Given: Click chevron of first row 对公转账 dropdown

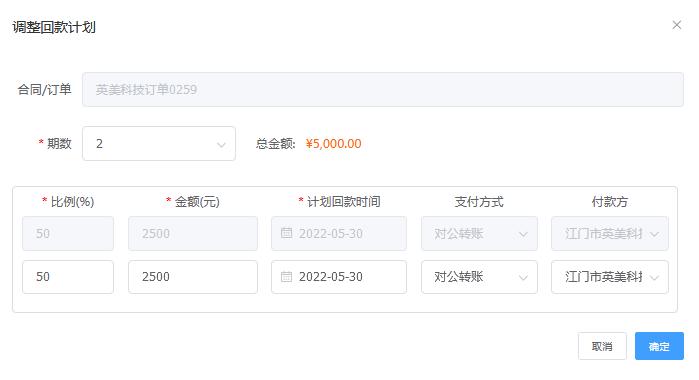Looking at the screenshot, I should [523, 234].
